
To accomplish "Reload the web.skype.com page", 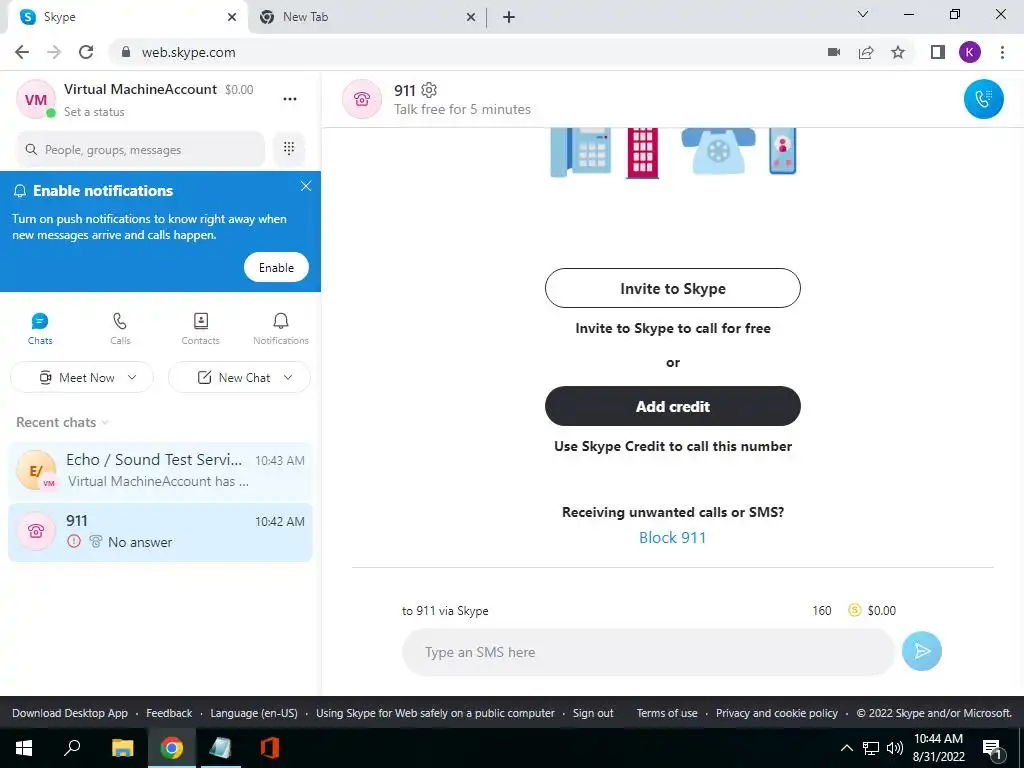I will [x=86, y=52].
